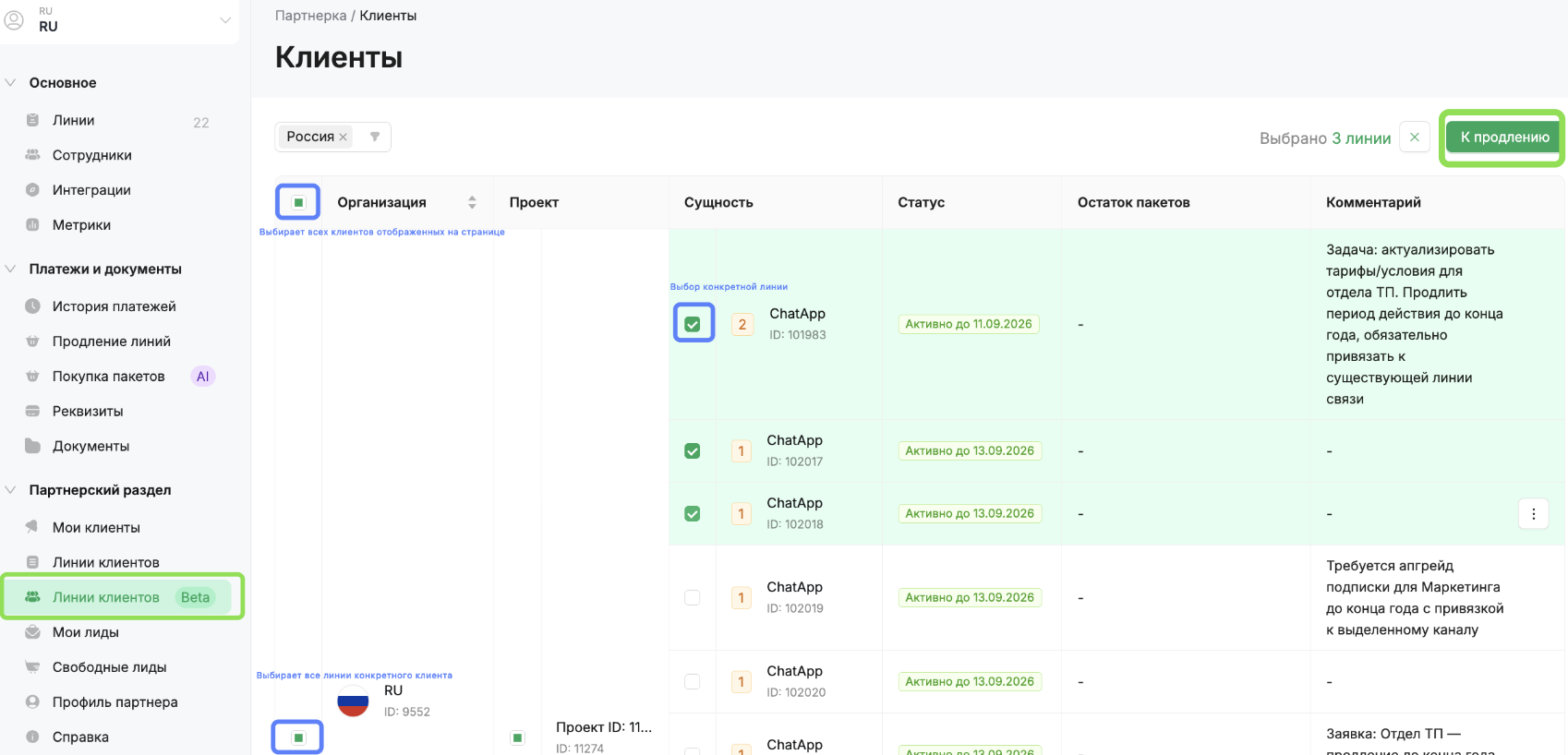This screenshot has width=1568, height=755.
Task: Click the Мои лиды icon in sidebar
Action: tap(33, 633)
